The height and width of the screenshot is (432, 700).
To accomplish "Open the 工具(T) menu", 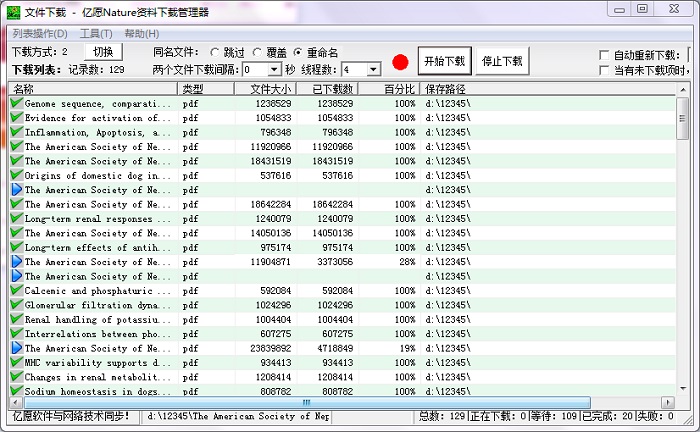I will [96, 33].
